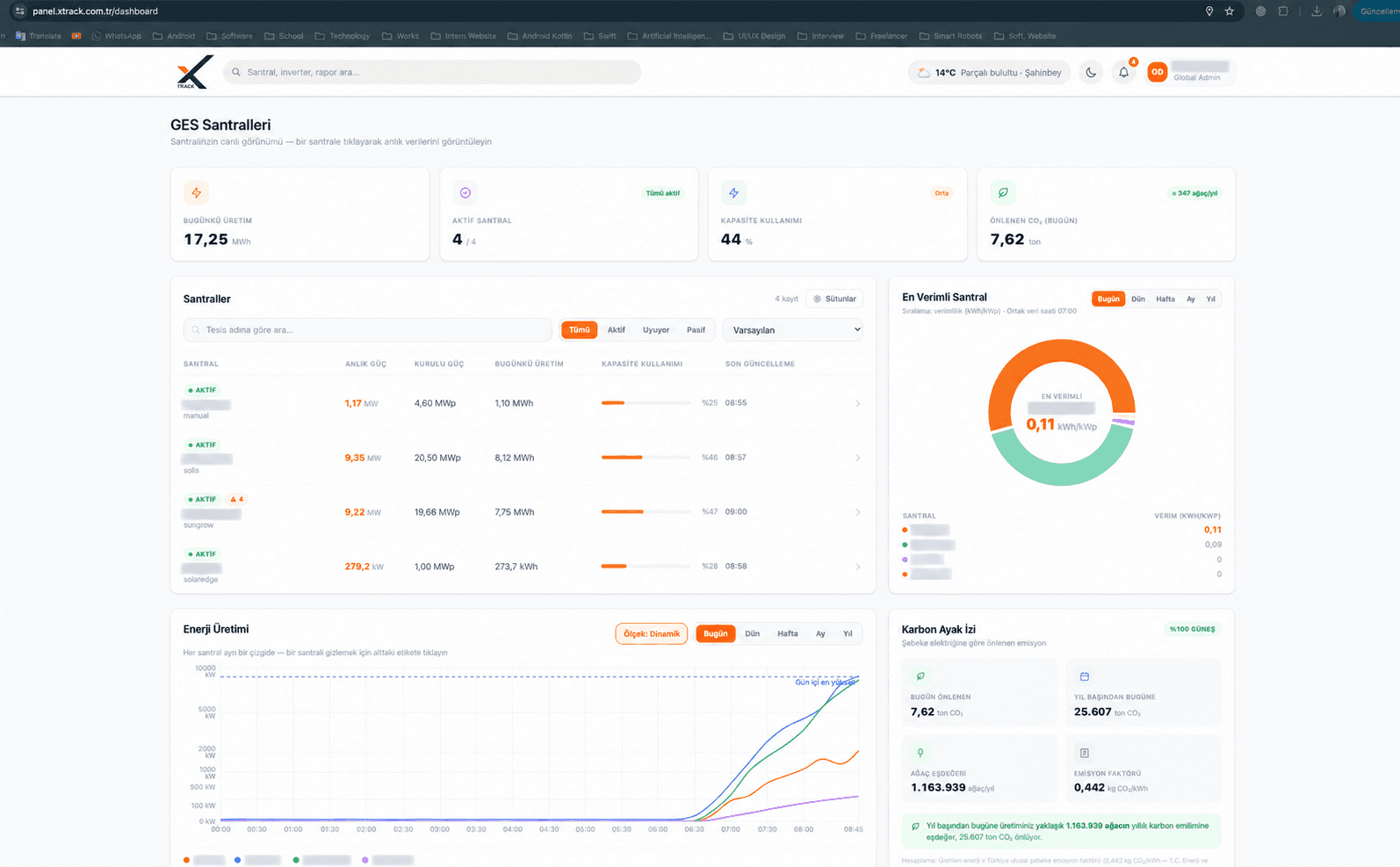Click the lightning icon on Bugünkü Üretim card
The image size is (1400, 867).
click(x=196, y=192)
